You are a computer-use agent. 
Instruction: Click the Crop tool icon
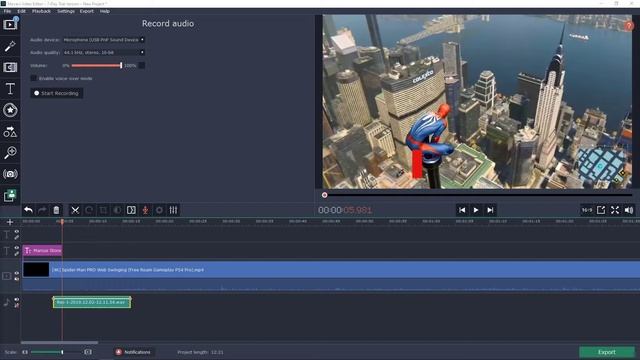click(103, 210)
